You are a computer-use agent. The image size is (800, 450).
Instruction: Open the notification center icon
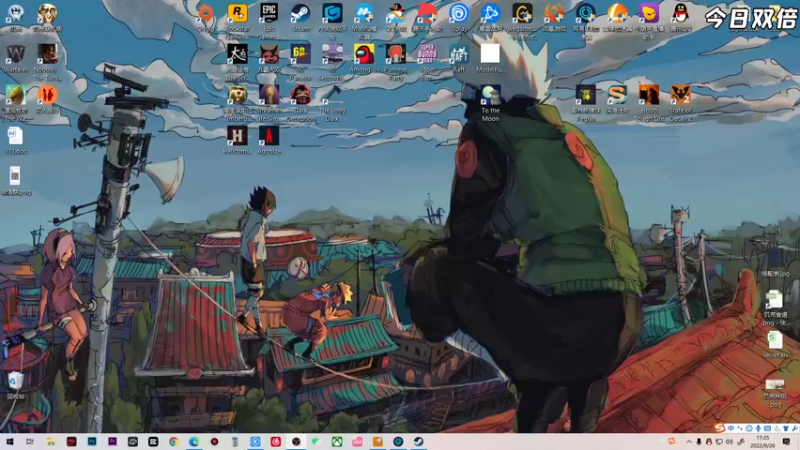coord(786,442)
